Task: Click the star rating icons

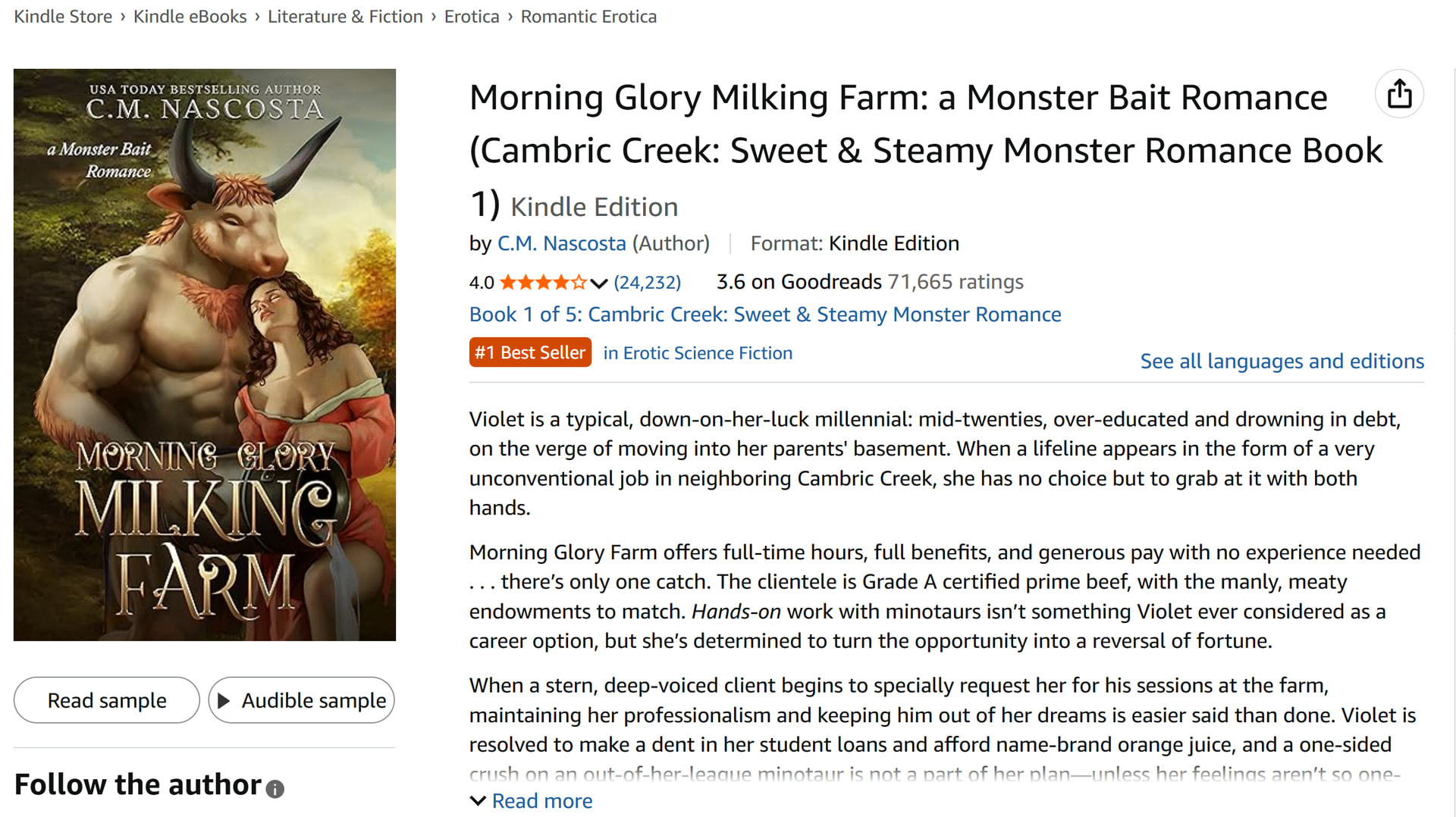Action: pos(543,283)
